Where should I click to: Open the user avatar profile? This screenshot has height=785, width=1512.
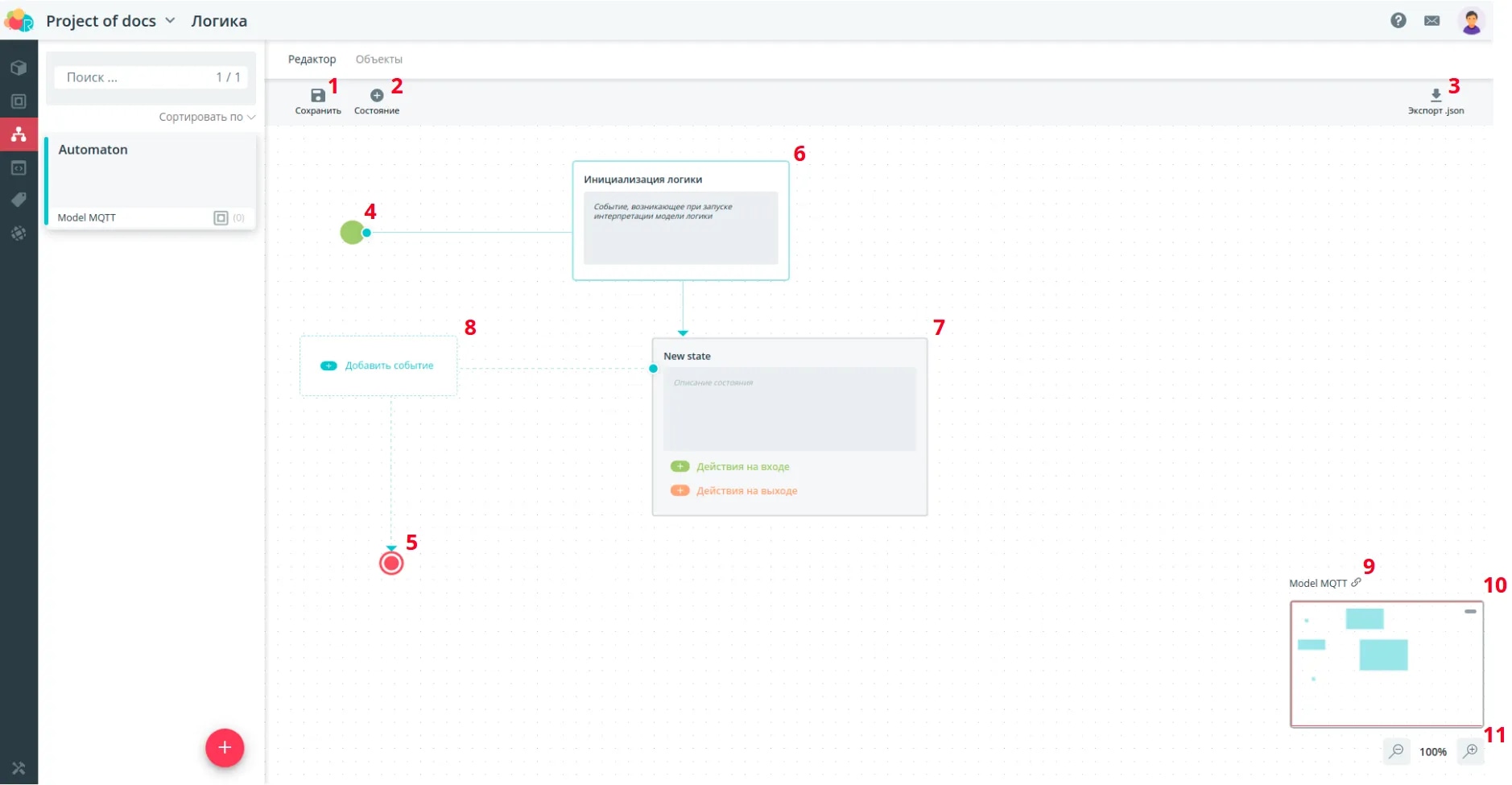(1471, 21)
